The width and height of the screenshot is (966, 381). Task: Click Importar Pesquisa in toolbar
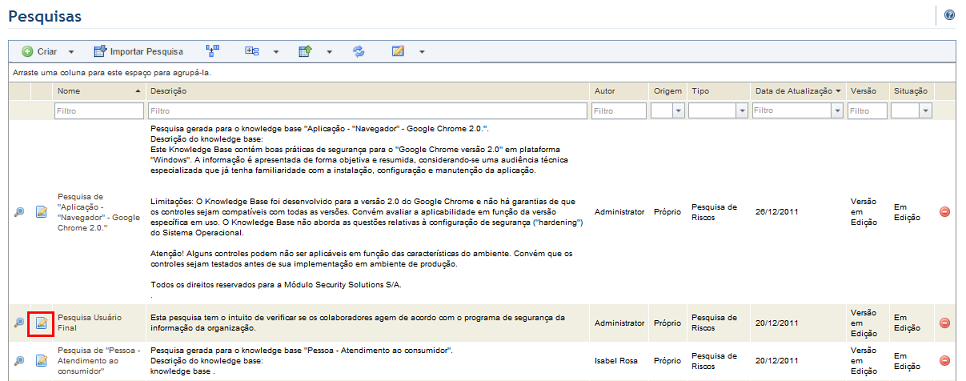138,52
